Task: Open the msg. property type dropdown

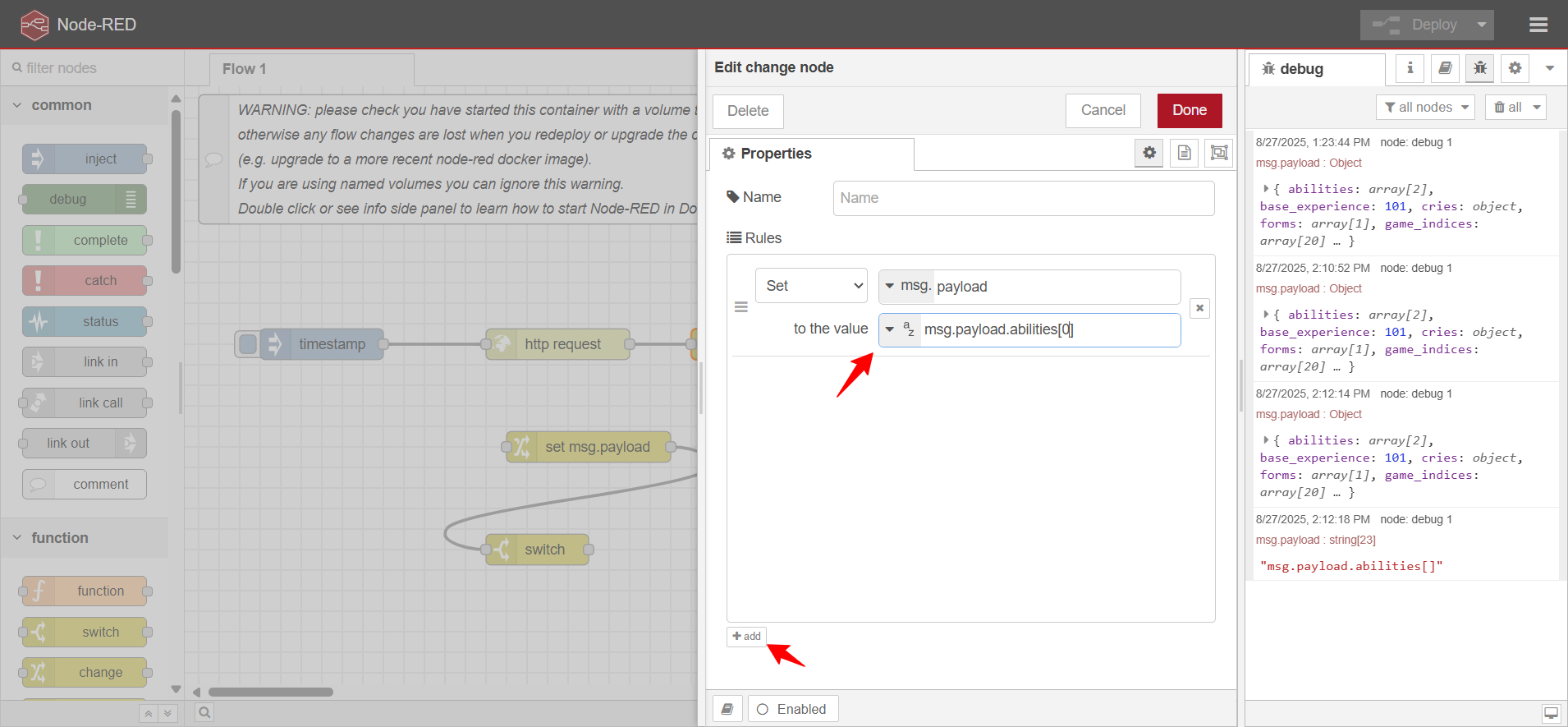Action: click(907, 286)
